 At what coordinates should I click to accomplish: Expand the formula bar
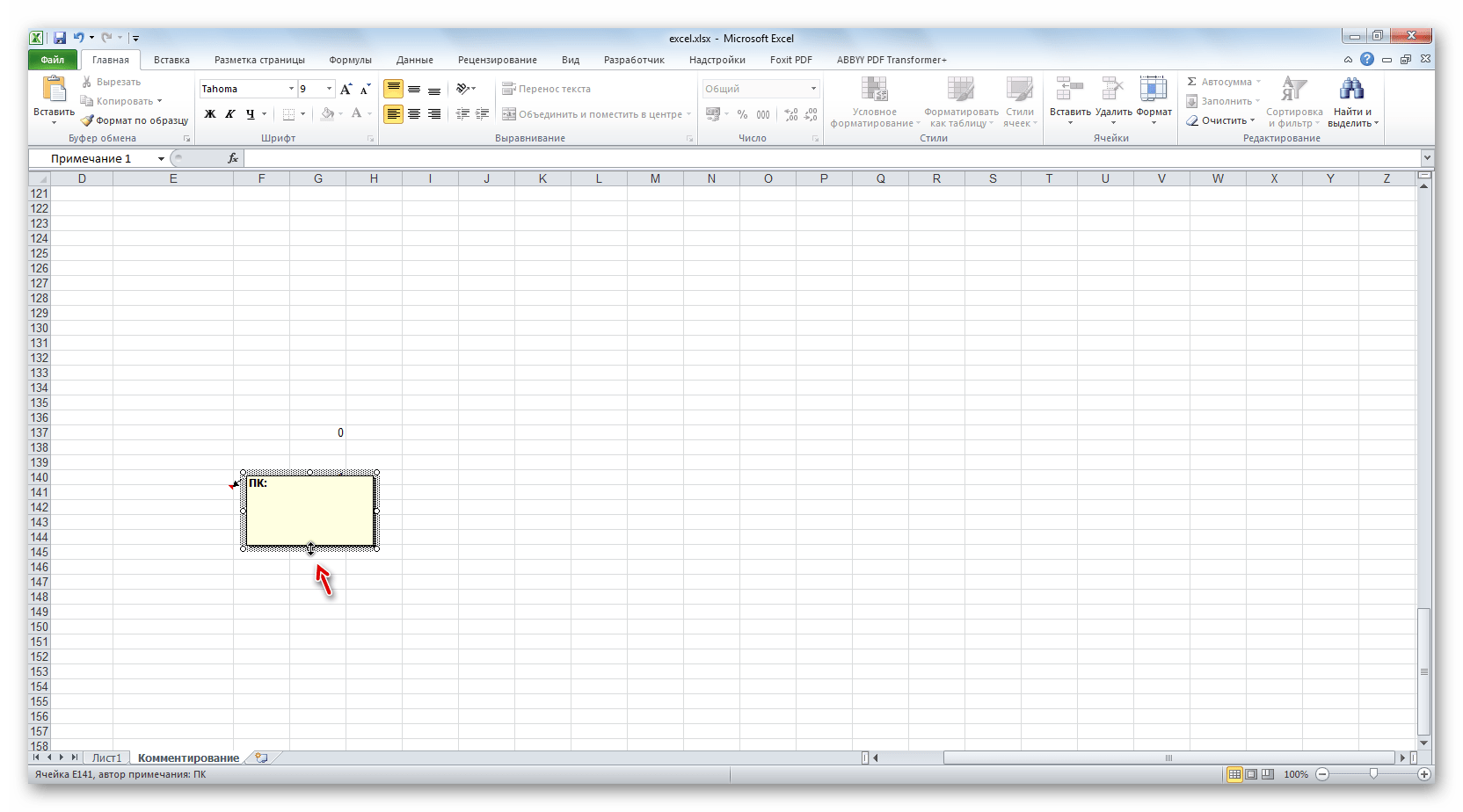(1427, 158)
